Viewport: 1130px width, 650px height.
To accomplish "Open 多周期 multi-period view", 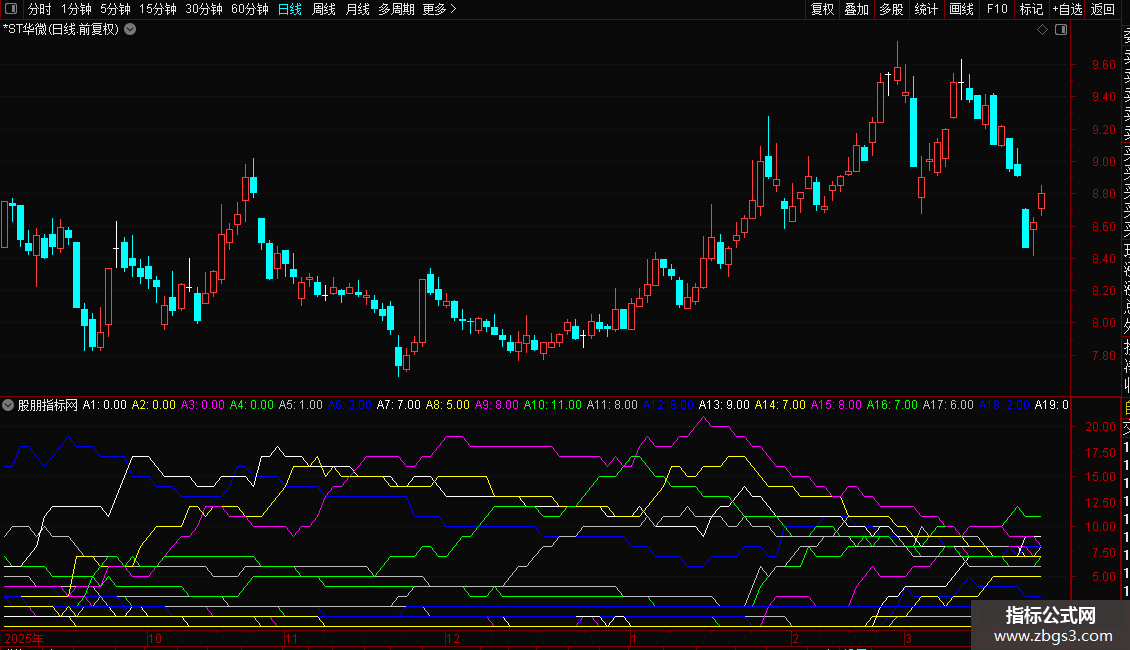I will (396, 10).
